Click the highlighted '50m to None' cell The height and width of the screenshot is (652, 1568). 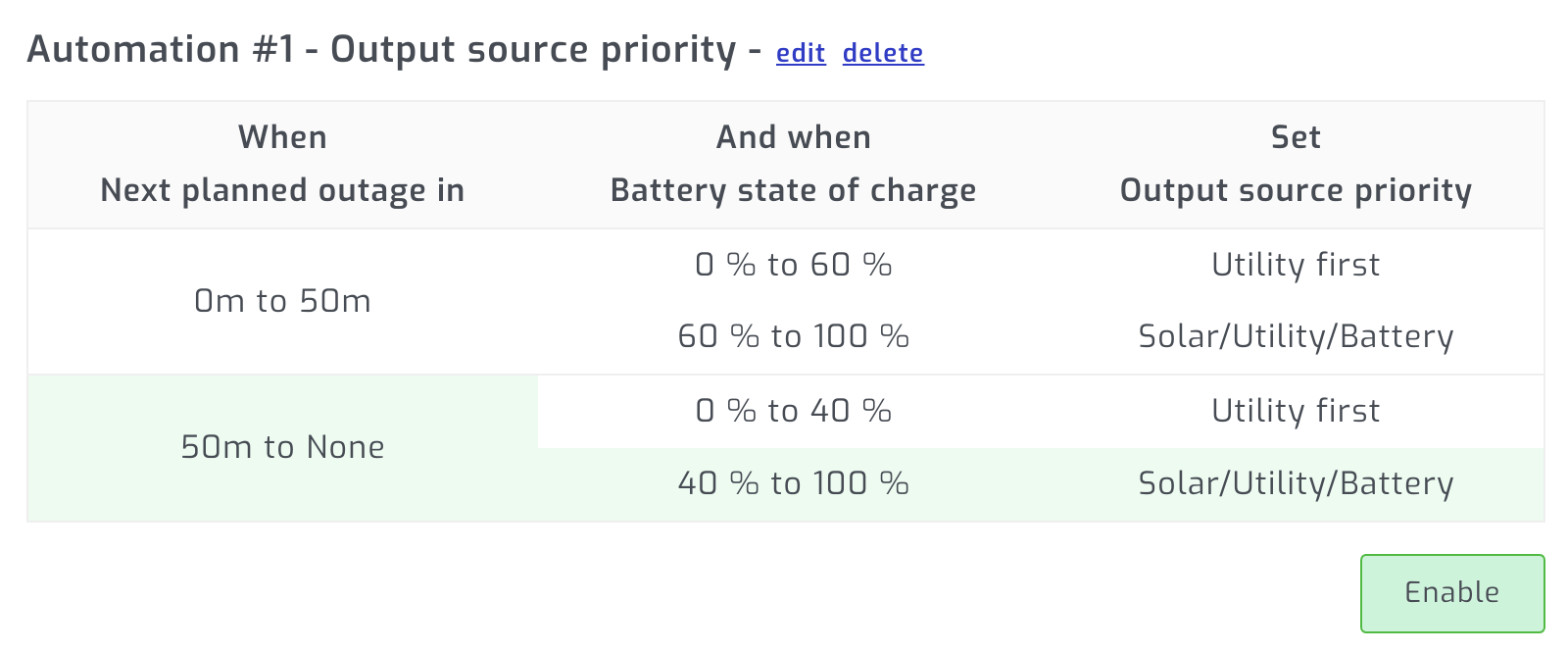coord(282,447)
